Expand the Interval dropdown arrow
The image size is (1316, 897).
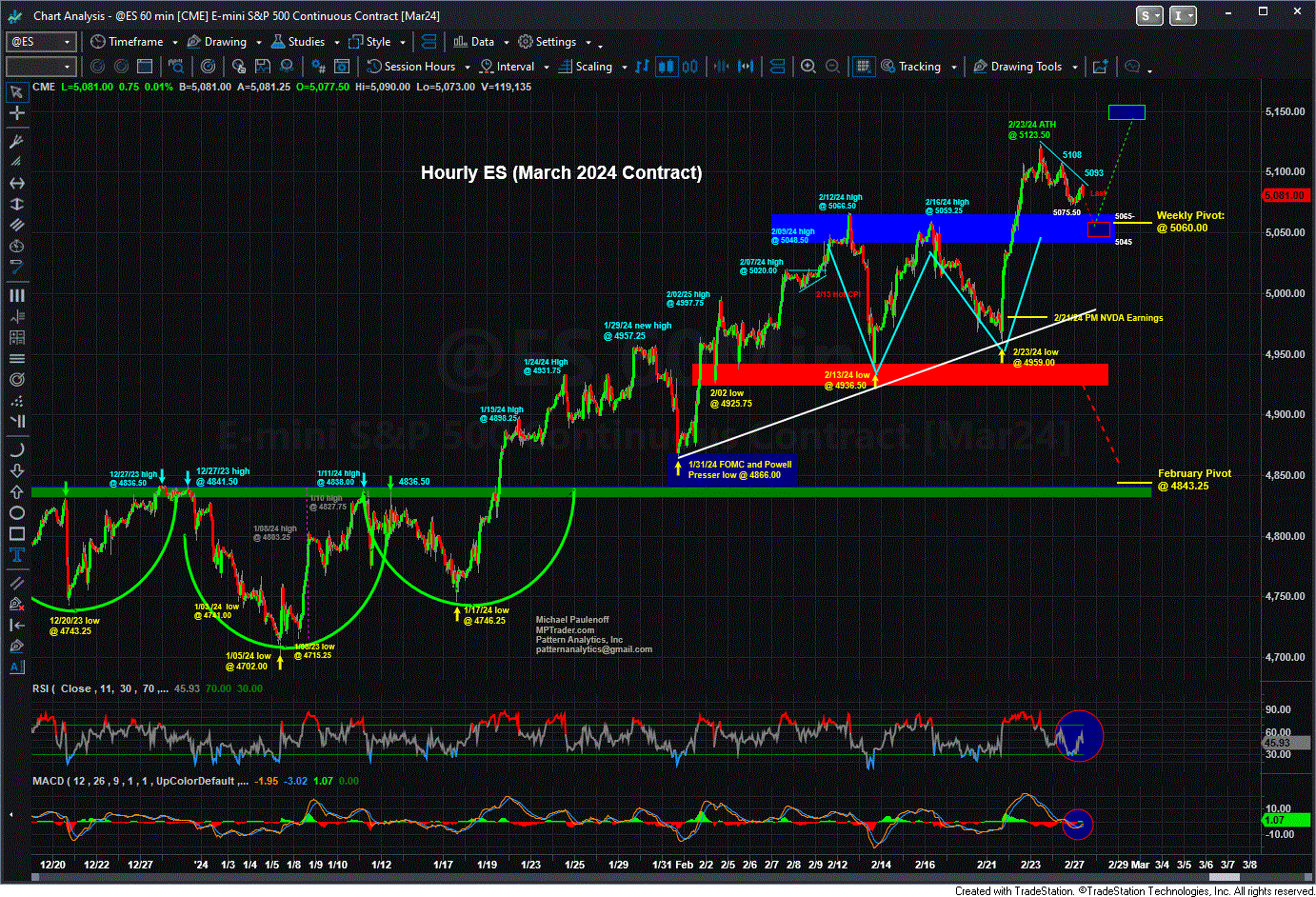546,67
